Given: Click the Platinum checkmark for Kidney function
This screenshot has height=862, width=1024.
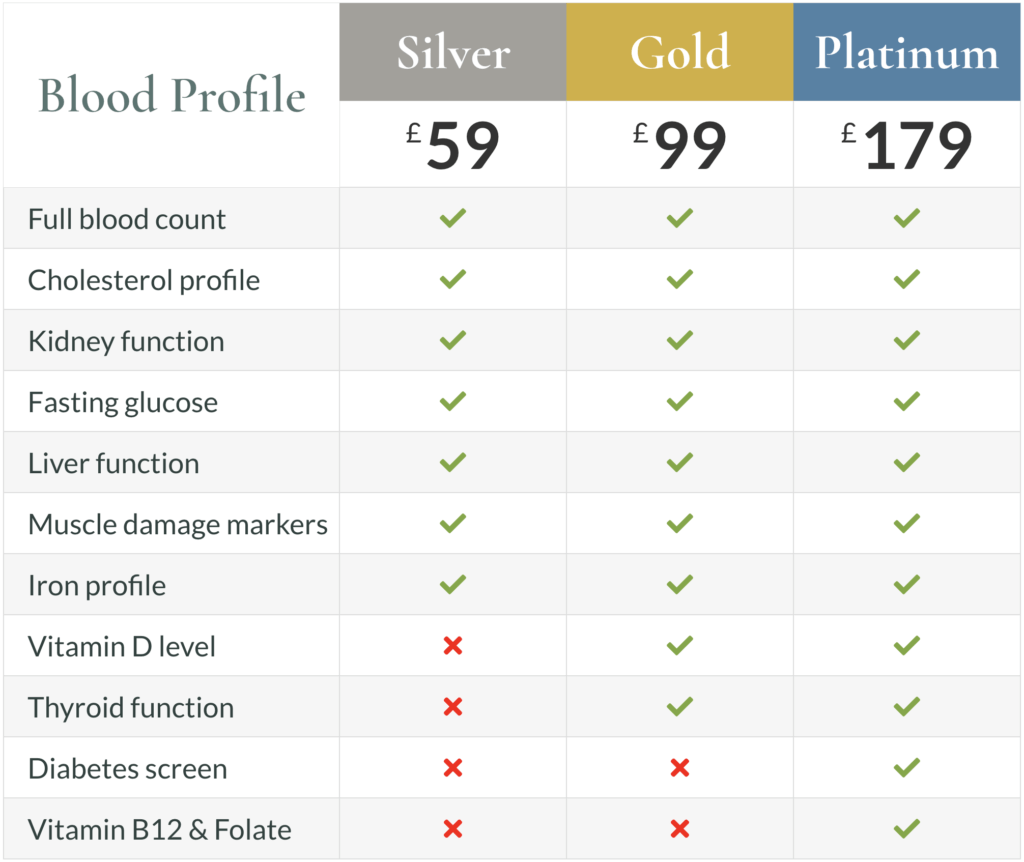Looking at the screenshot, I should point(907,340).
